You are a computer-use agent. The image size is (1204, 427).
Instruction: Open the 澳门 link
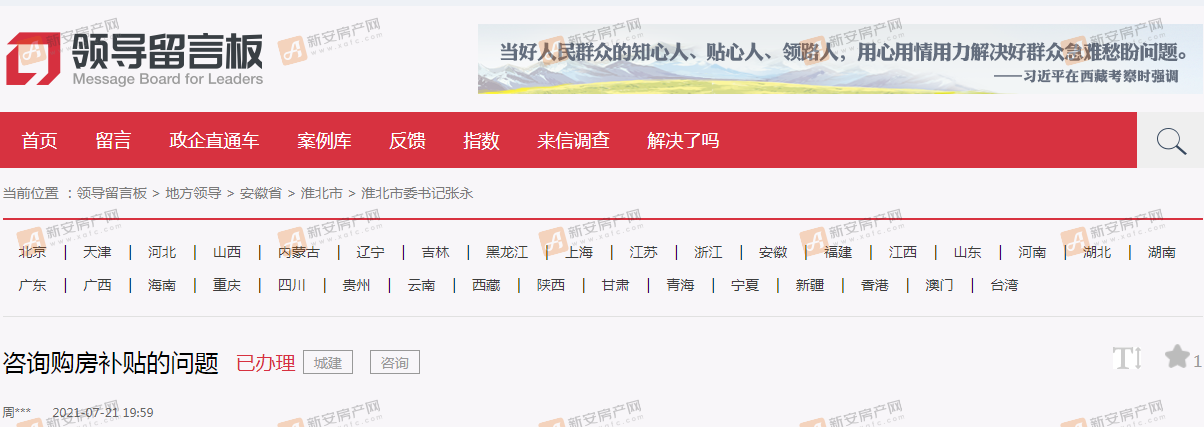pos(940,285)
